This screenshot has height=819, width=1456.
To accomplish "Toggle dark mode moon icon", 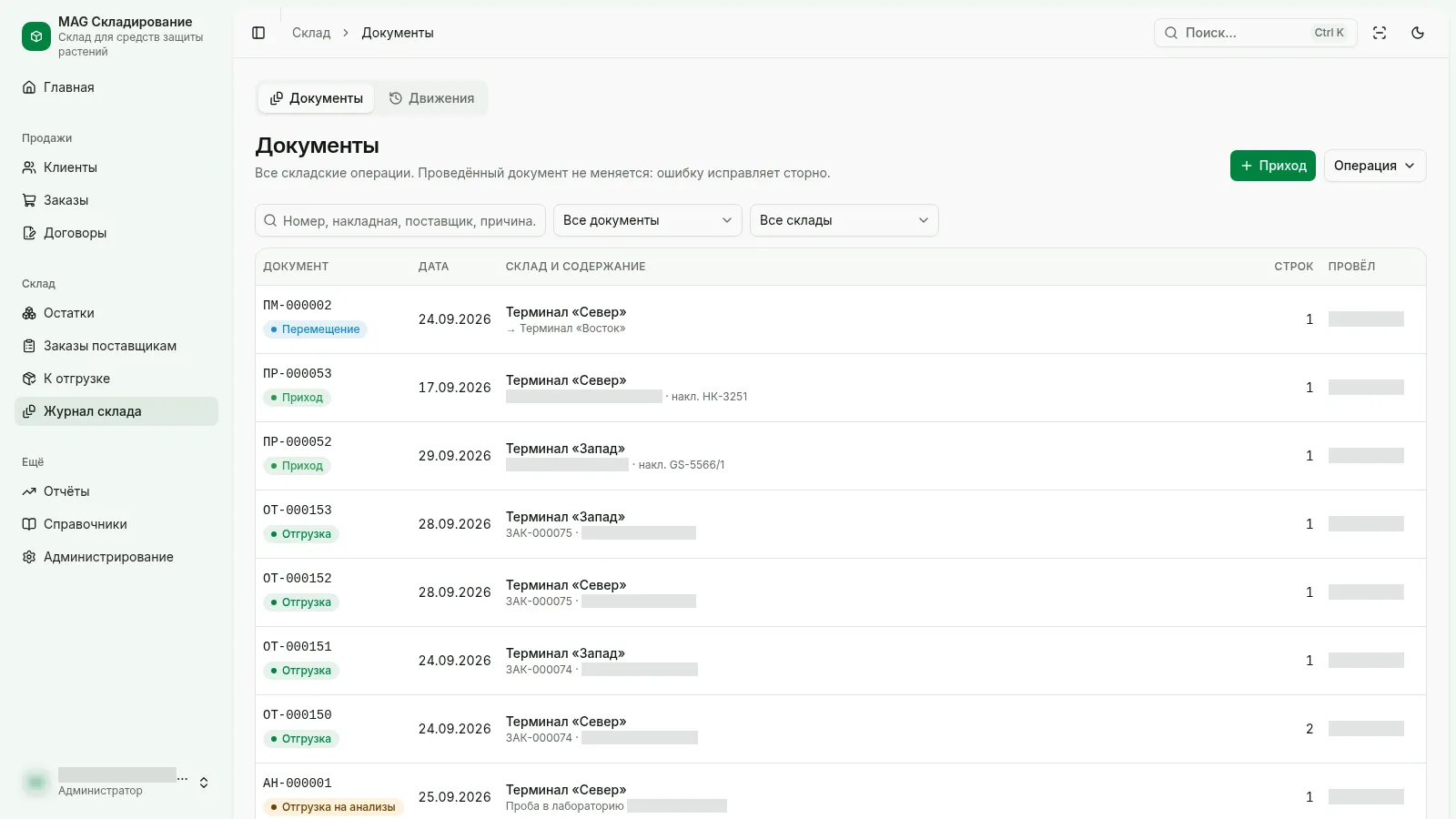I will pyautogui.click(x=1418, y=33).
